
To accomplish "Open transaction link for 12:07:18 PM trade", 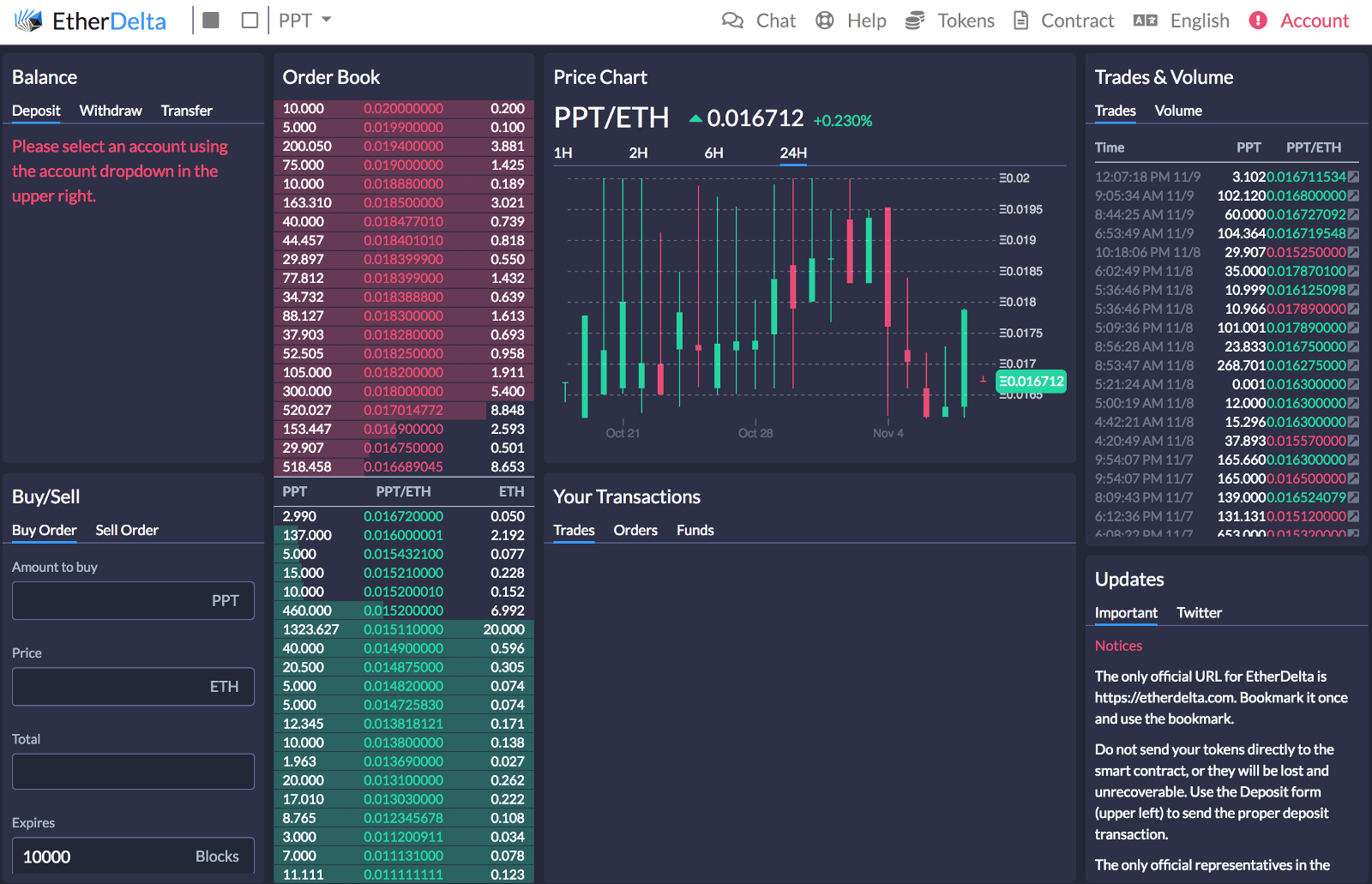I will tap(1353, 177).
